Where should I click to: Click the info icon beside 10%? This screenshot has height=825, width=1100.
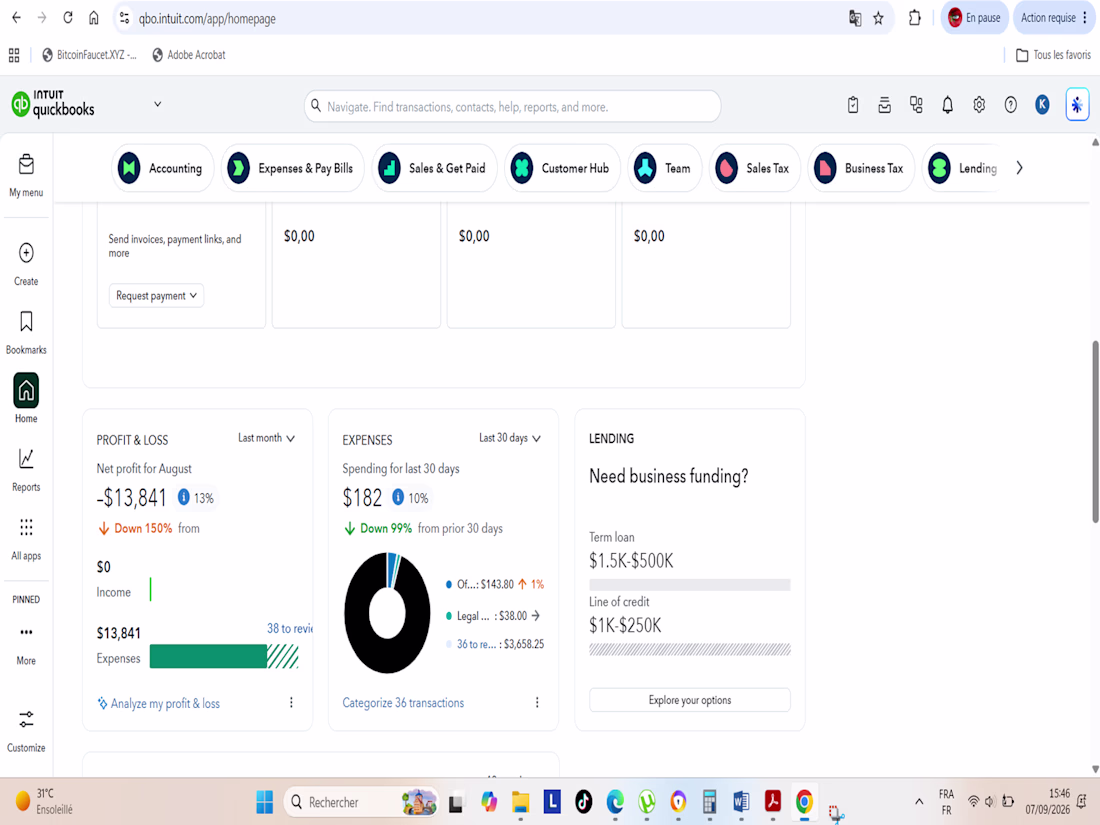click(398, 497)
